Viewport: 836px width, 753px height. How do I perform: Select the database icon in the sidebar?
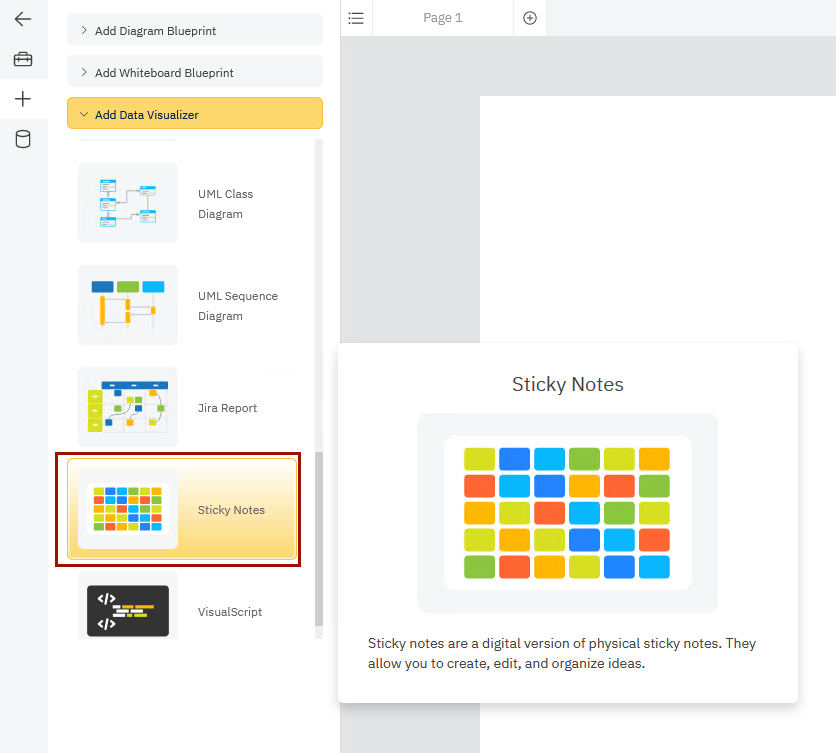(24, 138)
